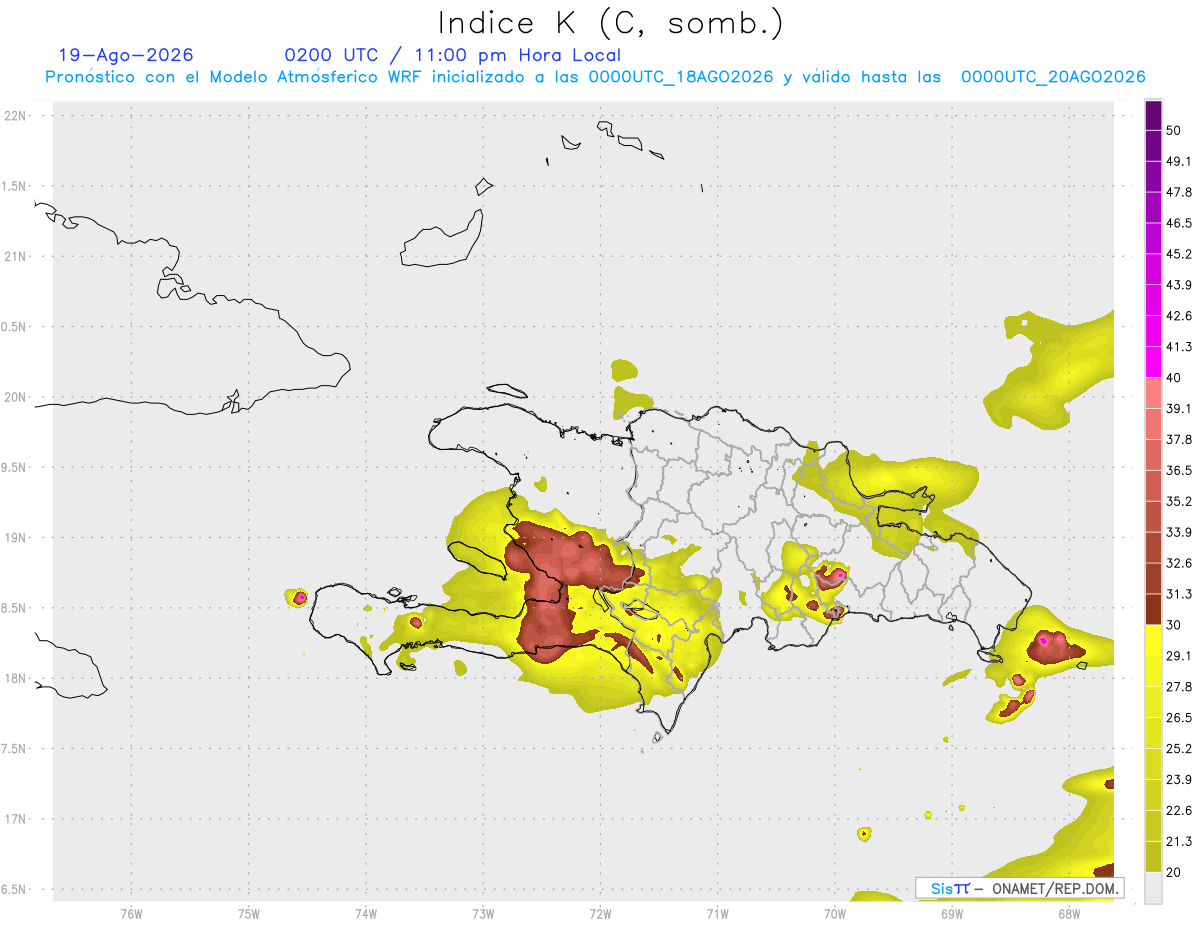The width and height of the screenshot is (1200, 927).
Task: Click the '17N' latitude axis label
Action: point(17,819)
